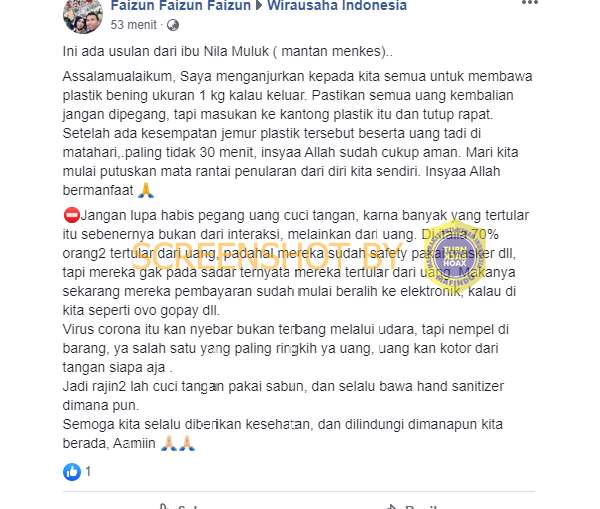Open Faizun Faizun Faizun's profile link
Image resolution: width=600 pixels, height=509 pixels.
[x=181, y=6]
